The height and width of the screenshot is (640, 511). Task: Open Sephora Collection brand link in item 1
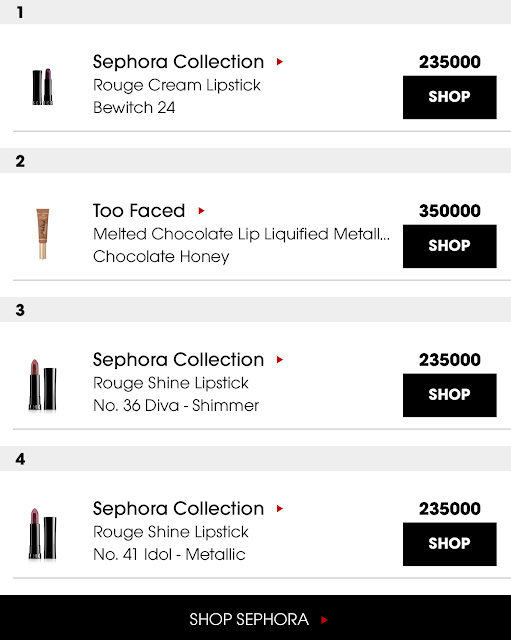point(178,62)
